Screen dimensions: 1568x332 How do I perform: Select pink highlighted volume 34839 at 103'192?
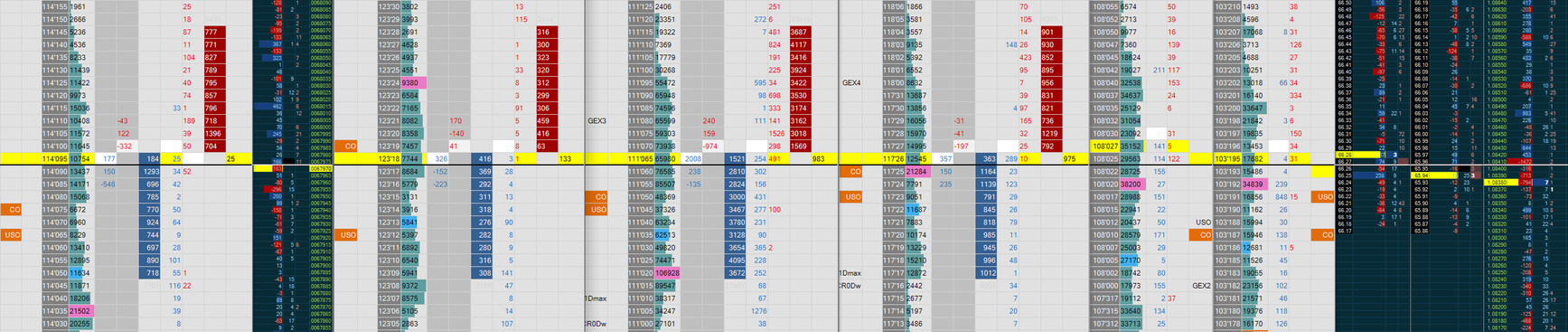(1253, 184)
